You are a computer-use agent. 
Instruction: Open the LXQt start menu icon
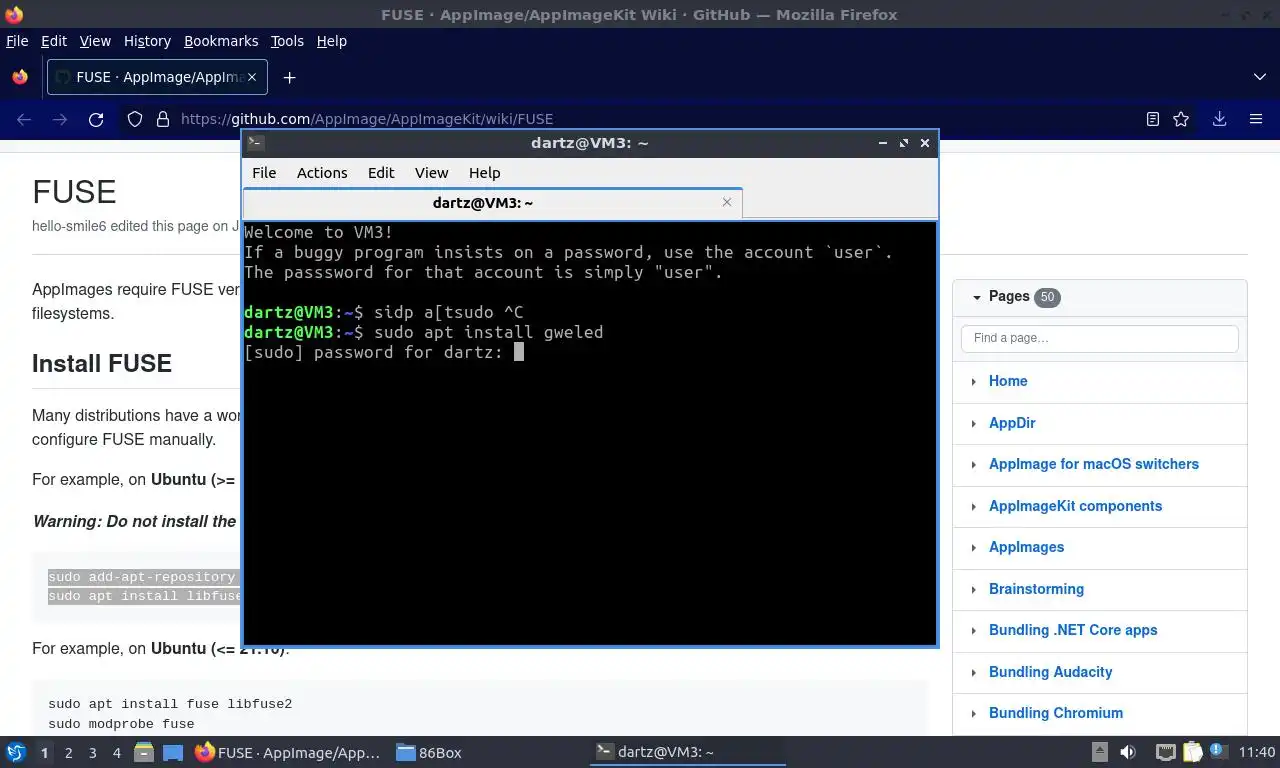pos(16,752)
